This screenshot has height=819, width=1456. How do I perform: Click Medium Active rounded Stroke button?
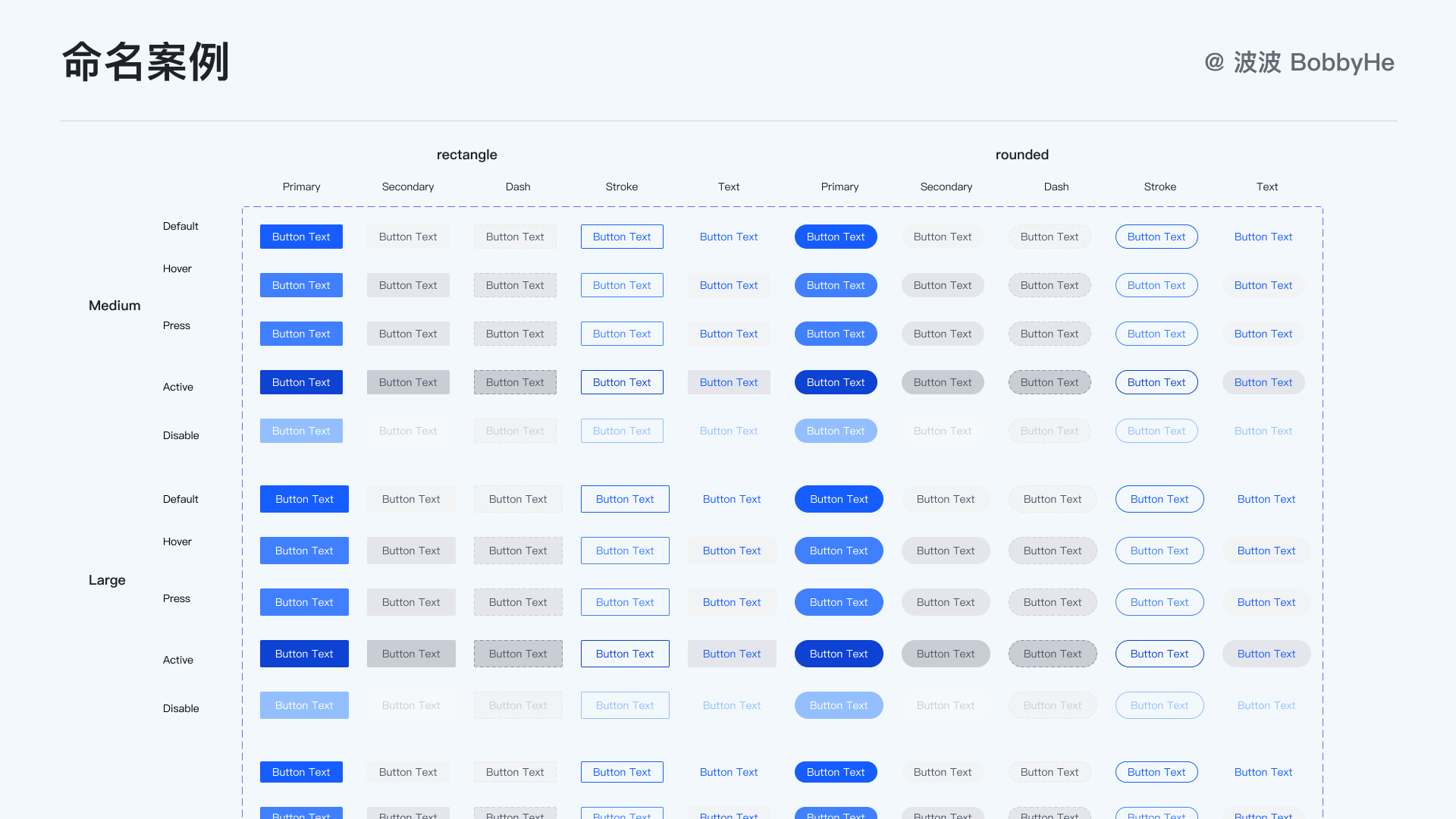(1156, 382)
